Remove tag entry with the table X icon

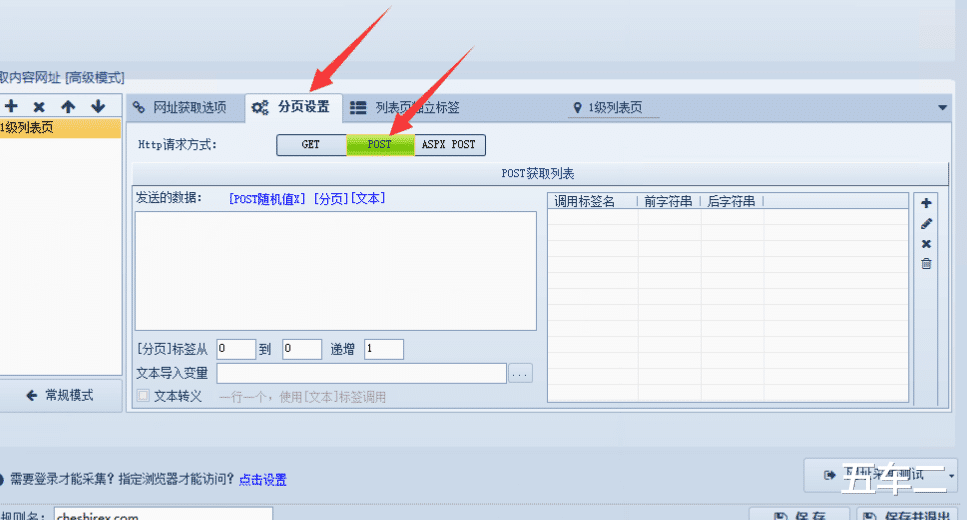coord(926,244)
